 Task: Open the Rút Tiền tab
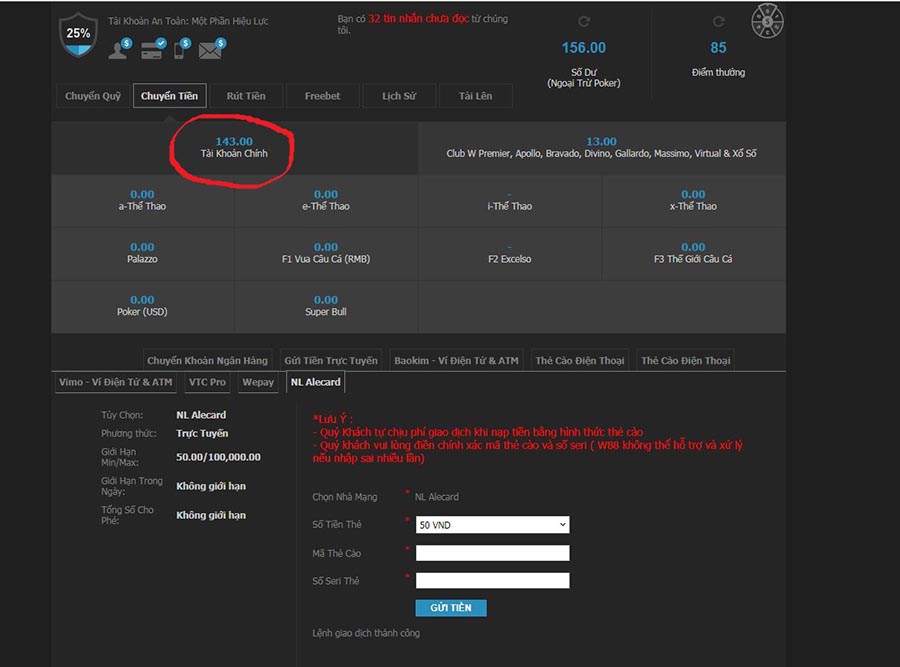[246, 96]
